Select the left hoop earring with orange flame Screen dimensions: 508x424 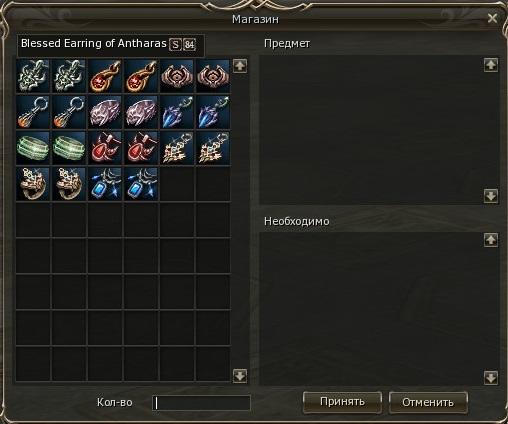click(33, 112)
